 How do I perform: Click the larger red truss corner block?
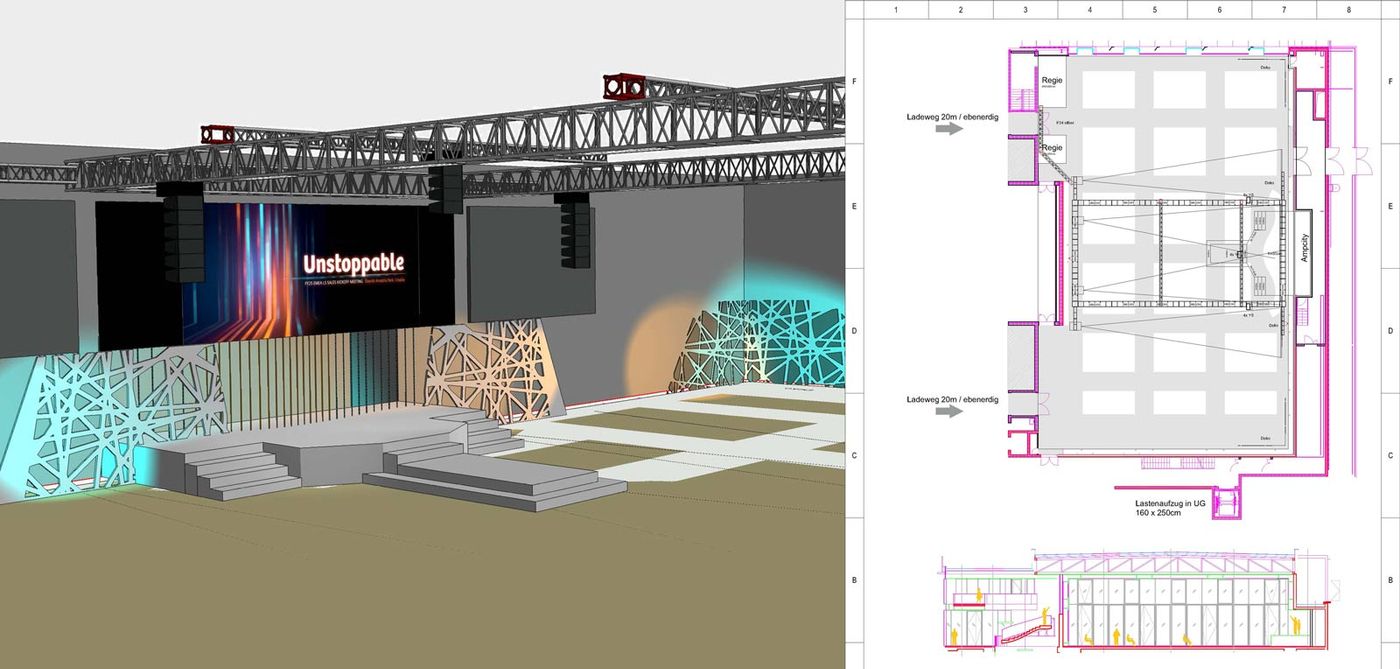point(624,87)
